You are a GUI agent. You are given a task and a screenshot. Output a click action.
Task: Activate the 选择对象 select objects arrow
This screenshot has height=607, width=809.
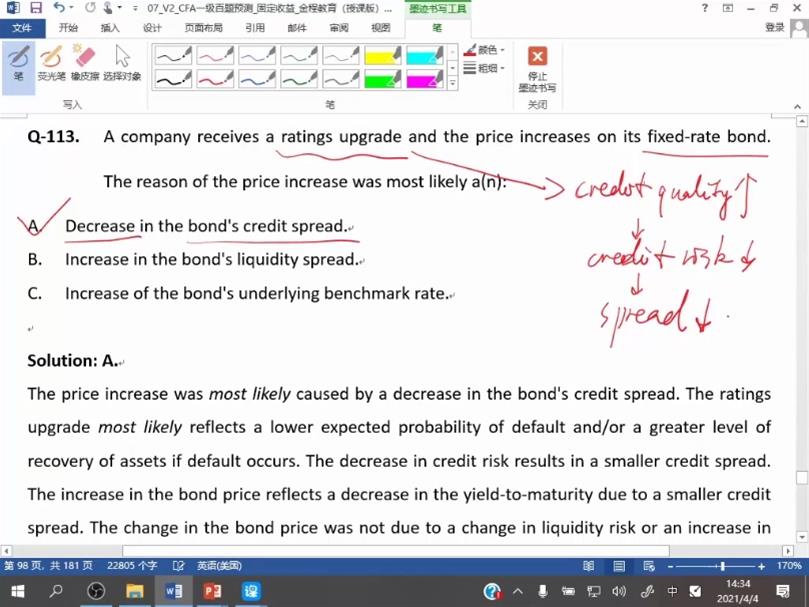click(x=122, y=64)
